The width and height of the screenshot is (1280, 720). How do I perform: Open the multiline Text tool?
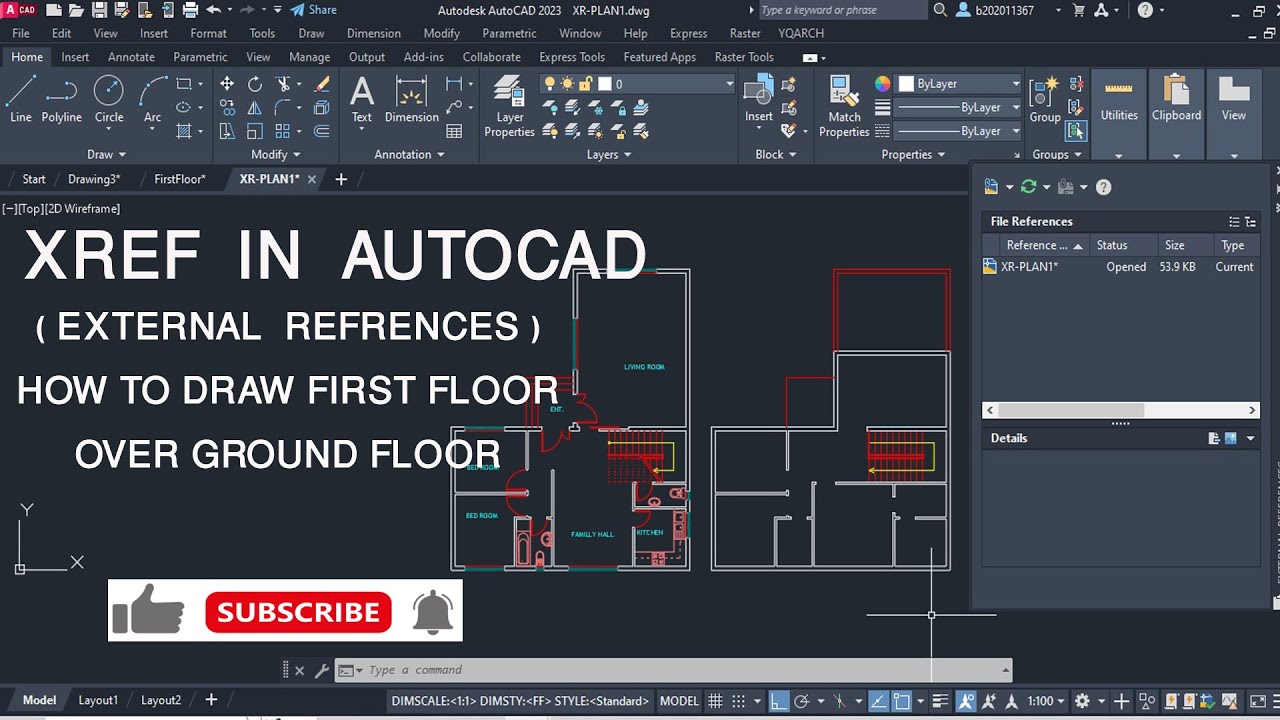(x=362, y=99)
